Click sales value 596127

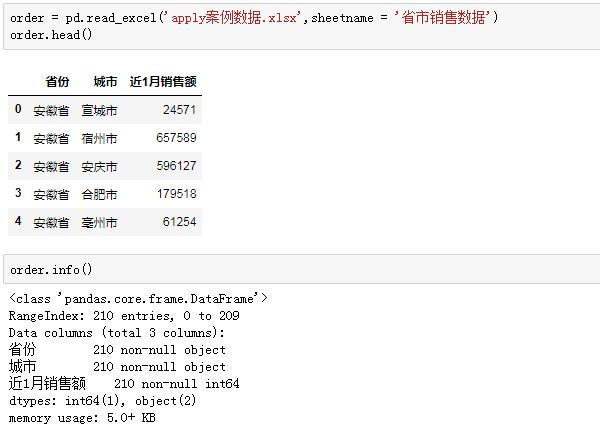[x=176, y=166]
